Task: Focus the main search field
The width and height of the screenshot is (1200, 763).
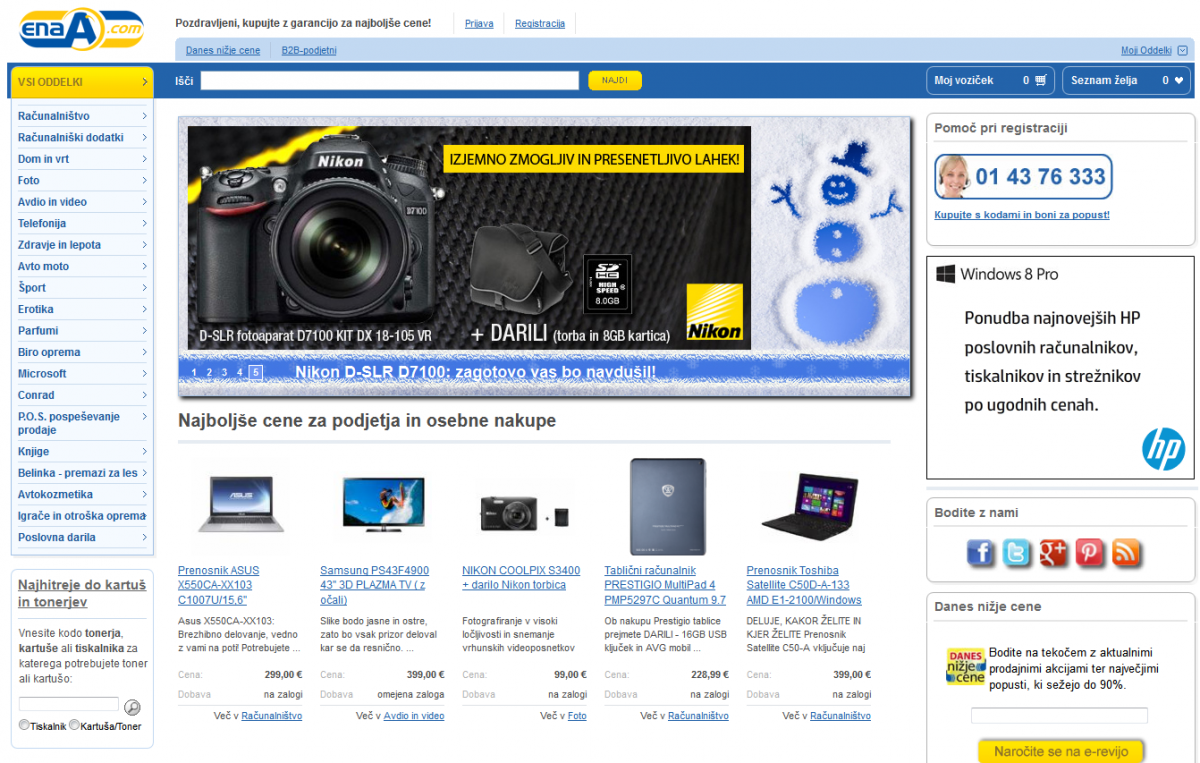Action: [390, 81]
